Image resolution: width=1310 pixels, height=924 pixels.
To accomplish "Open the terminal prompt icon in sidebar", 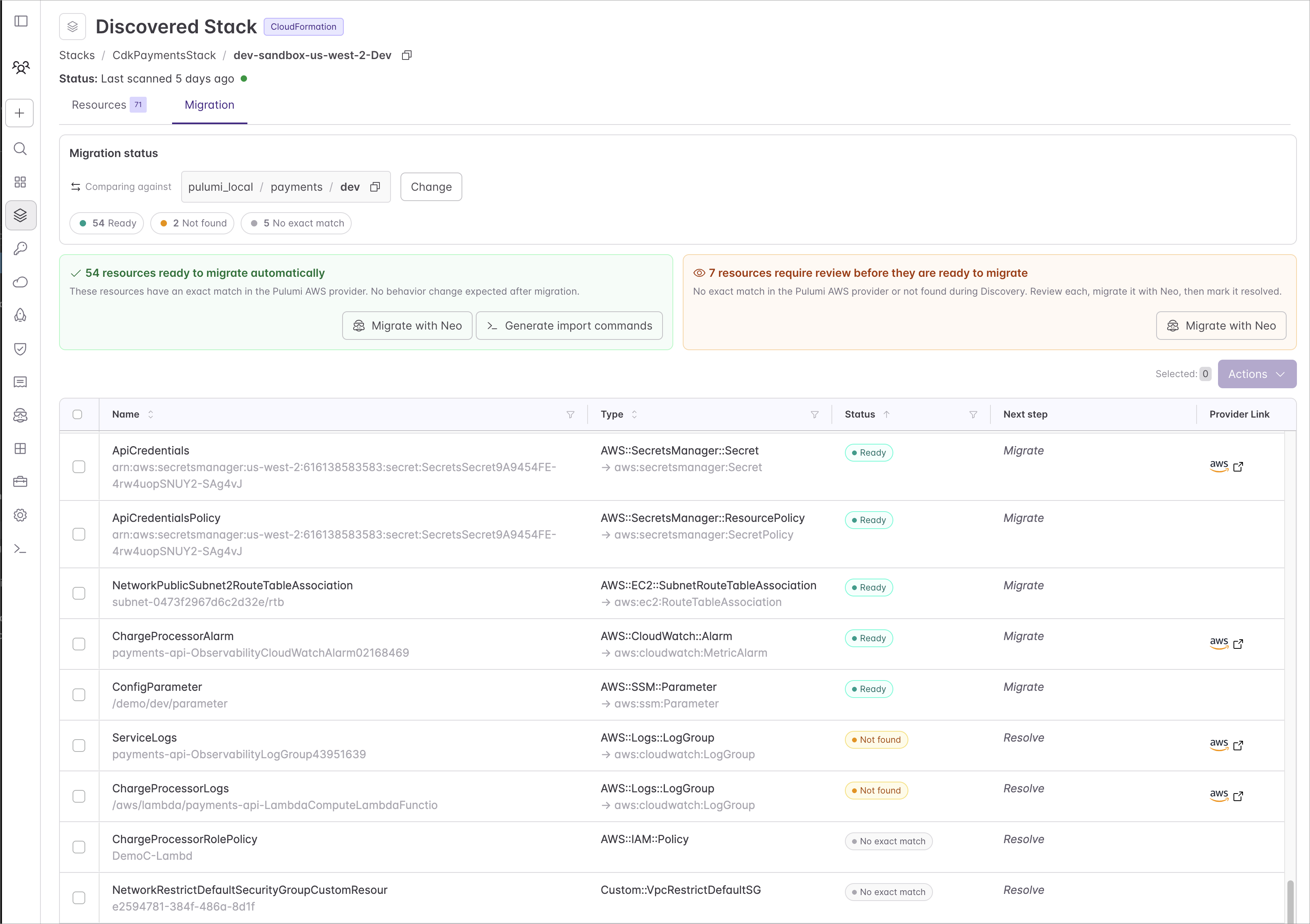I will point(20,549).
